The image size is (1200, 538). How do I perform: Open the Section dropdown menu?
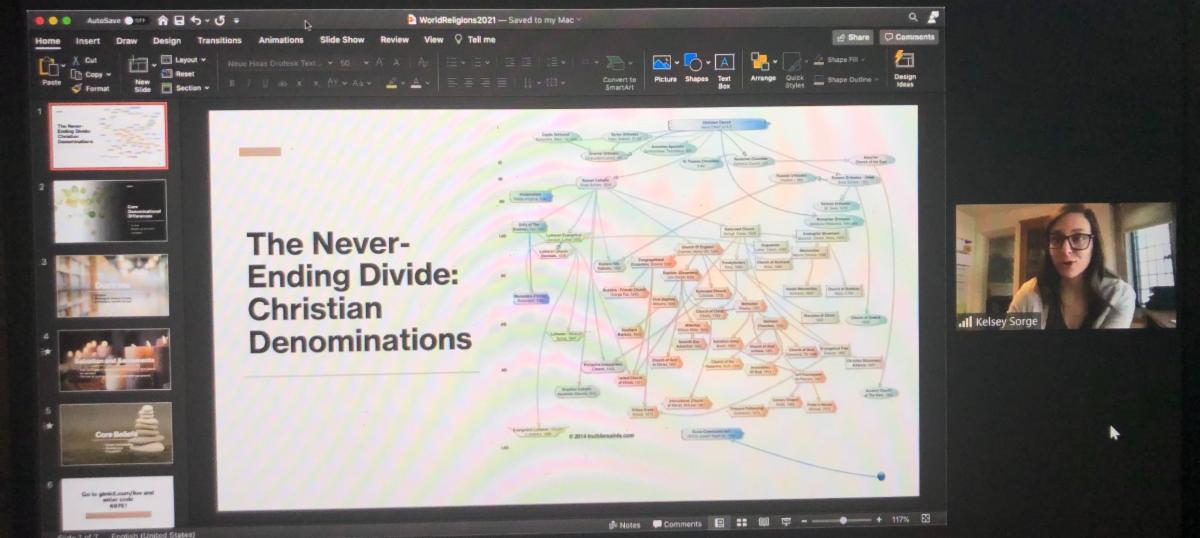(191, 88)
